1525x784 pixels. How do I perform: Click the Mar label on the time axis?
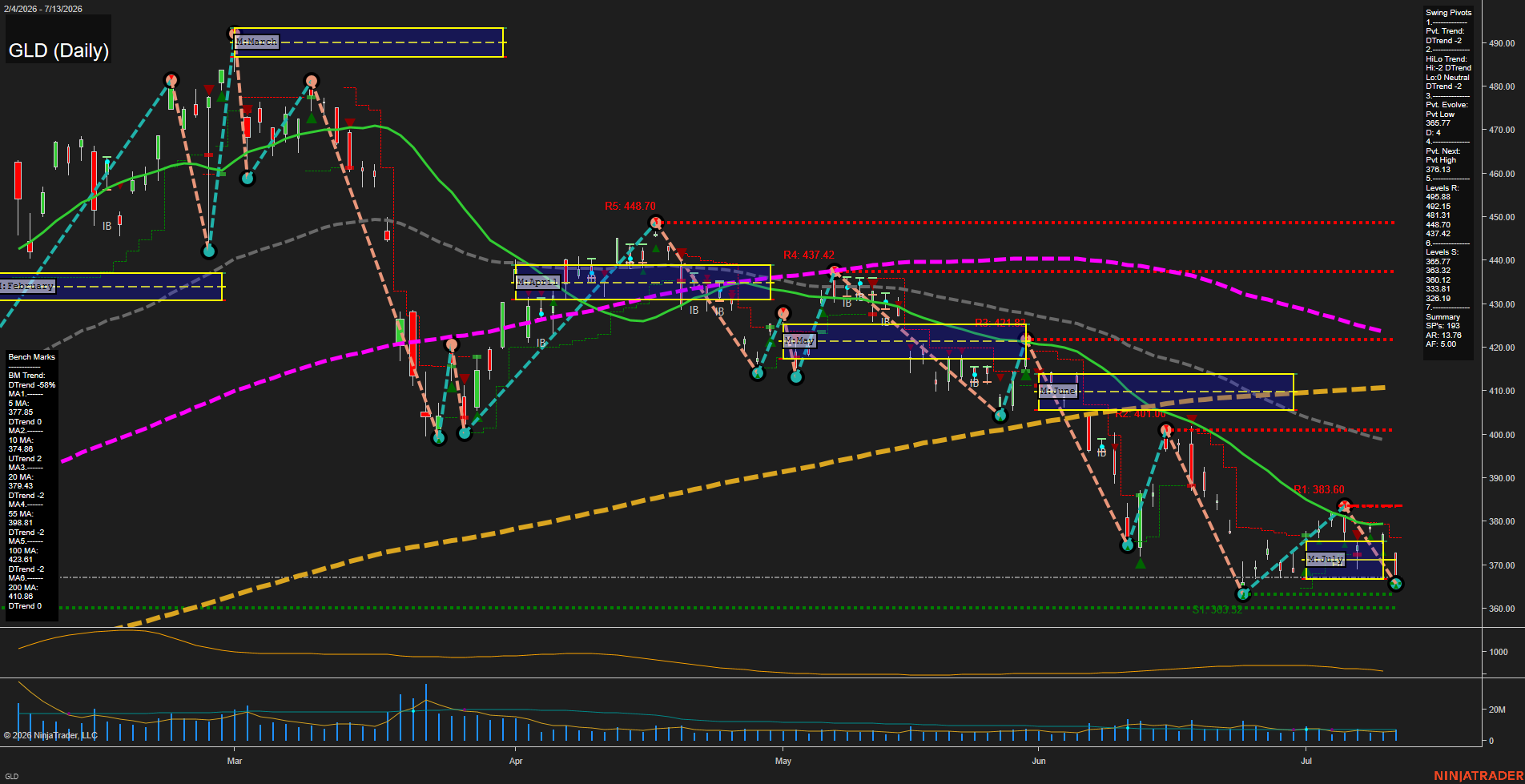point(235,761)
